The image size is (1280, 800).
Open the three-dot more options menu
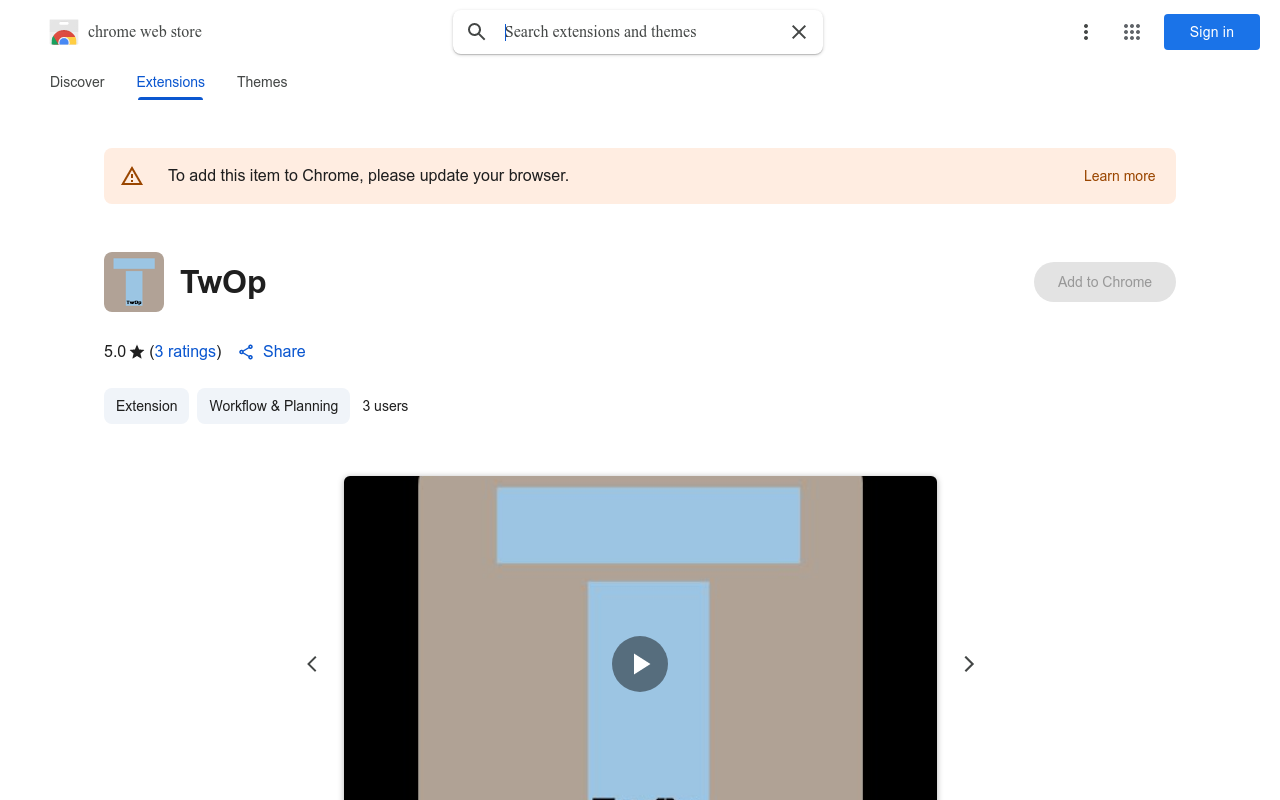point(1085,32)
